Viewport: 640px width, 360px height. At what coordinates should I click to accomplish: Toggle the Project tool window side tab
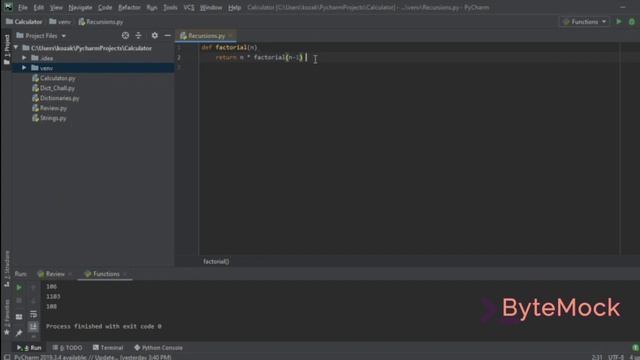[7, 49]
